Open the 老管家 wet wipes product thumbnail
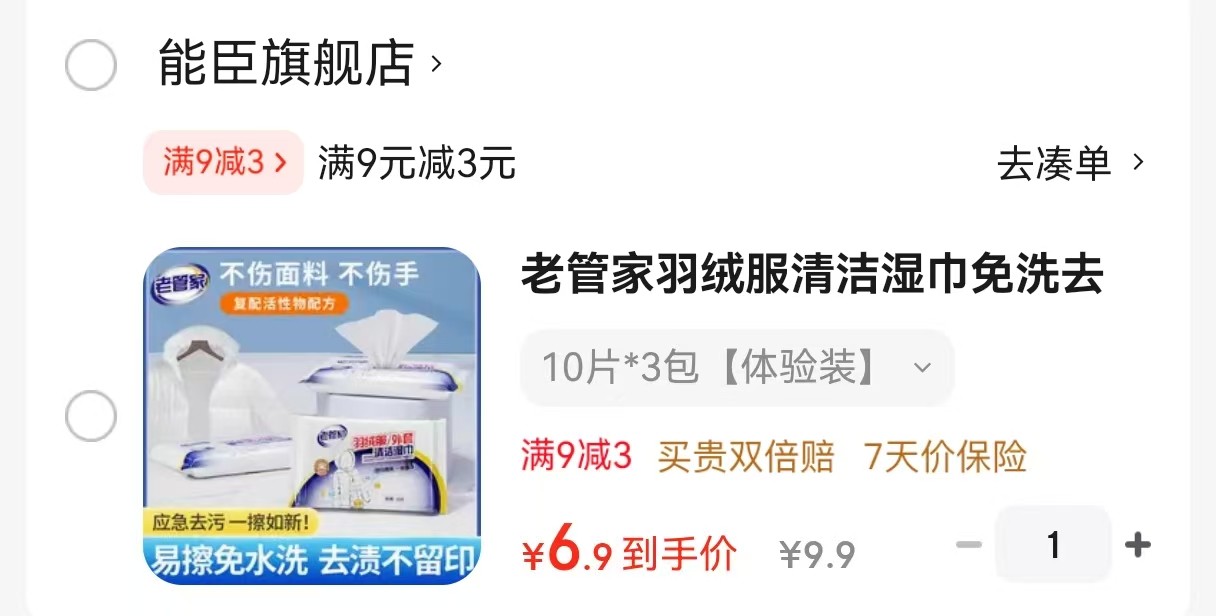The width and height of the screenshot is (1216, 616). [x=312, y=416]
